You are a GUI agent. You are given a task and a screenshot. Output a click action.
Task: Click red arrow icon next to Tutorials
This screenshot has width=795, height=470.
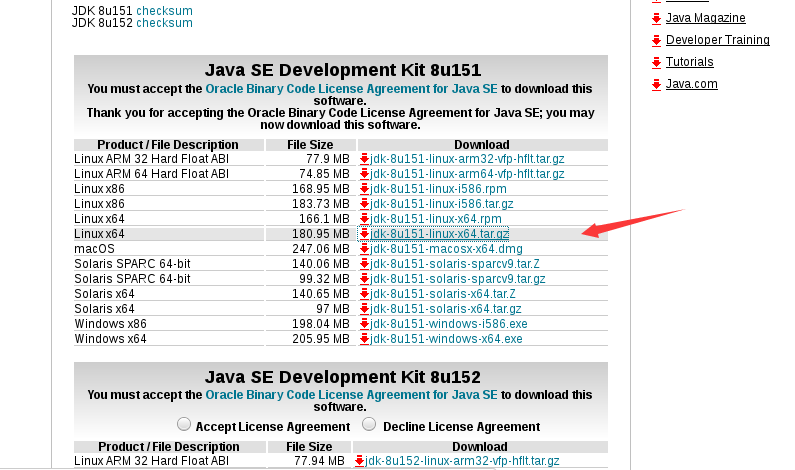click(x=656, y=62)
